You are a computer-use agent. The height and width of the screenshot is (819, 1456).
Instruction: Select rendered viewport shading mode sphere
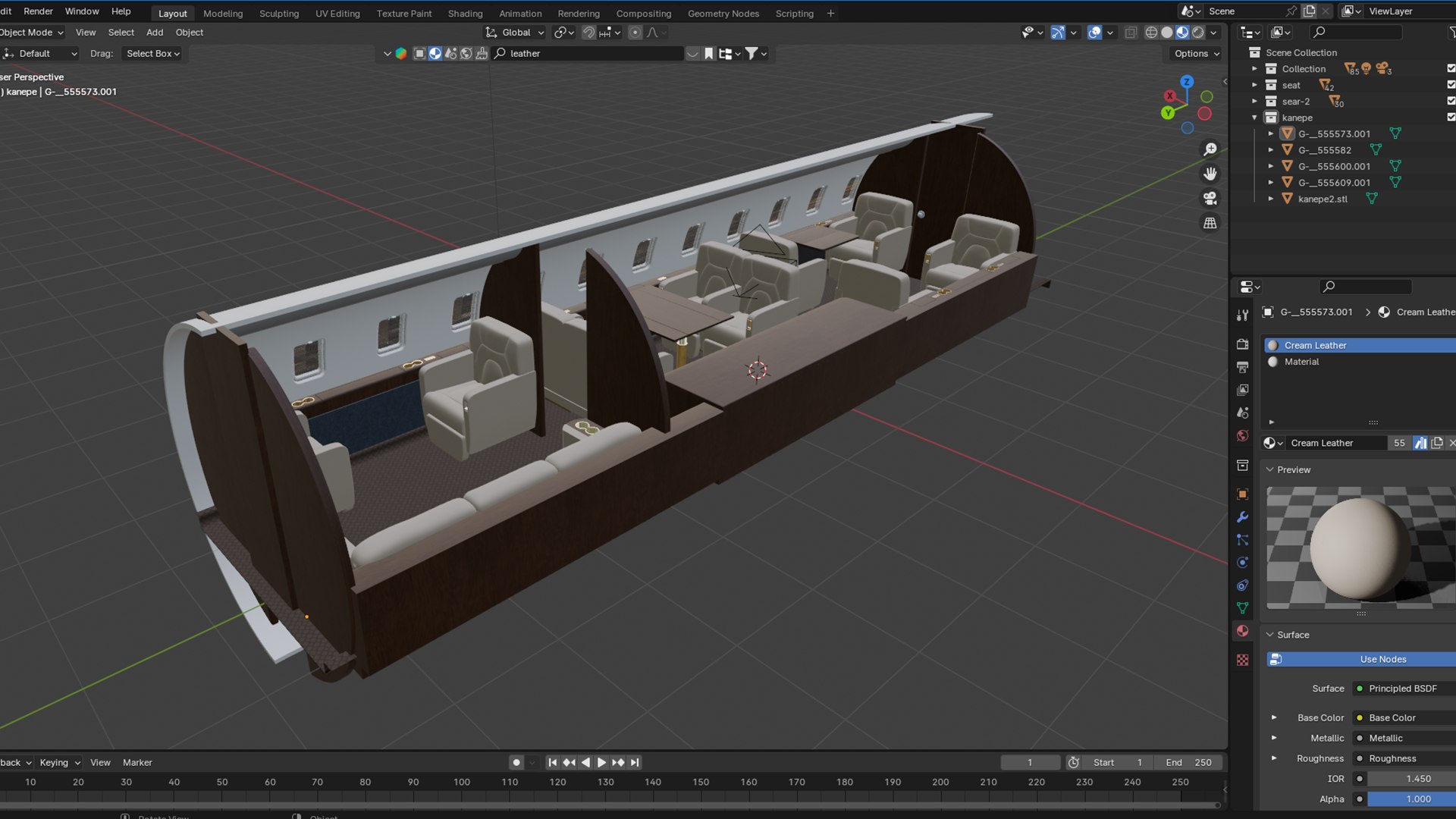1198,33
